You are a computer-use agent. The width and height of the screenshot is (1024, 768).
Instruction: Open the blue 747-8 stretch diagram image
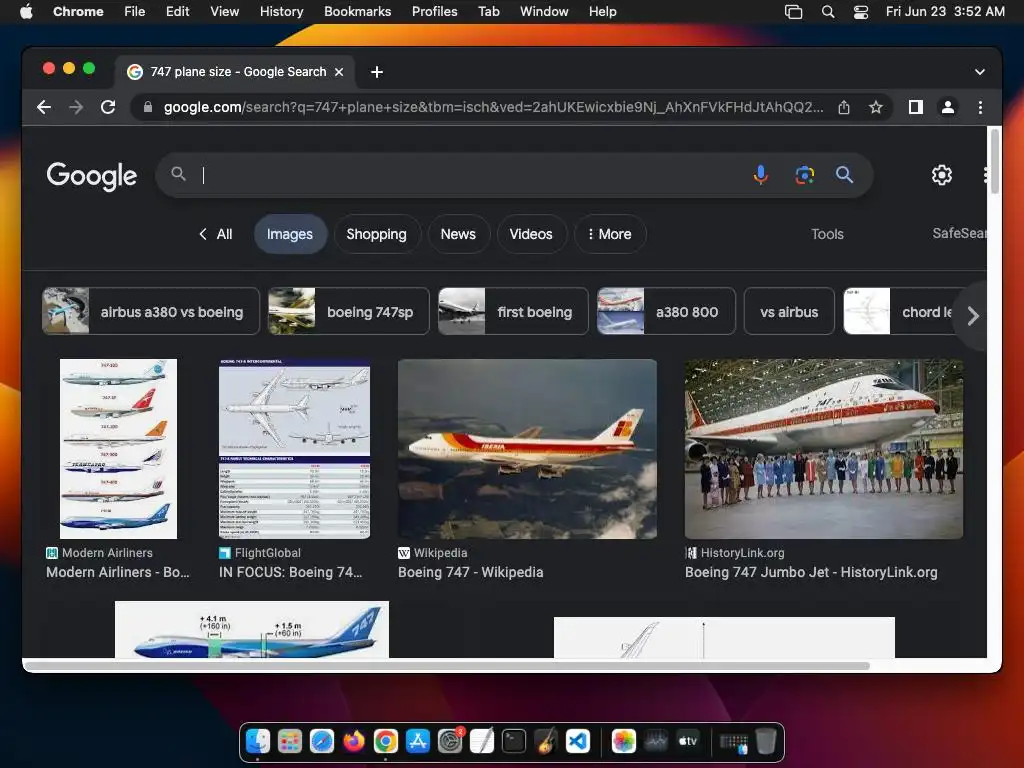click(251, 629)
